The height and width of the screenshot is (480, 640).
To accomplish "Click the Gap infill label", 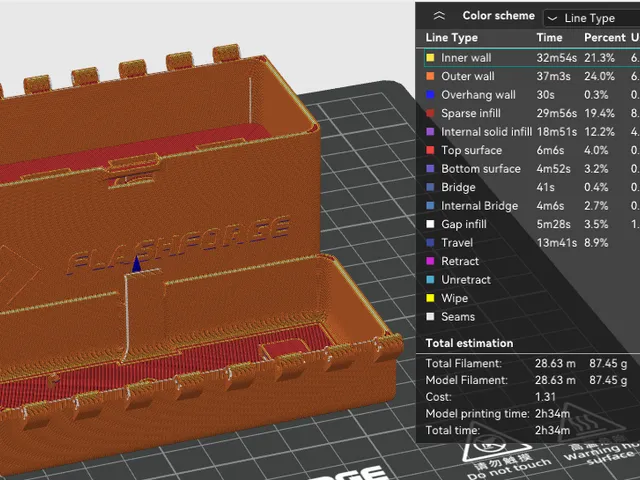I will [464, 224].
